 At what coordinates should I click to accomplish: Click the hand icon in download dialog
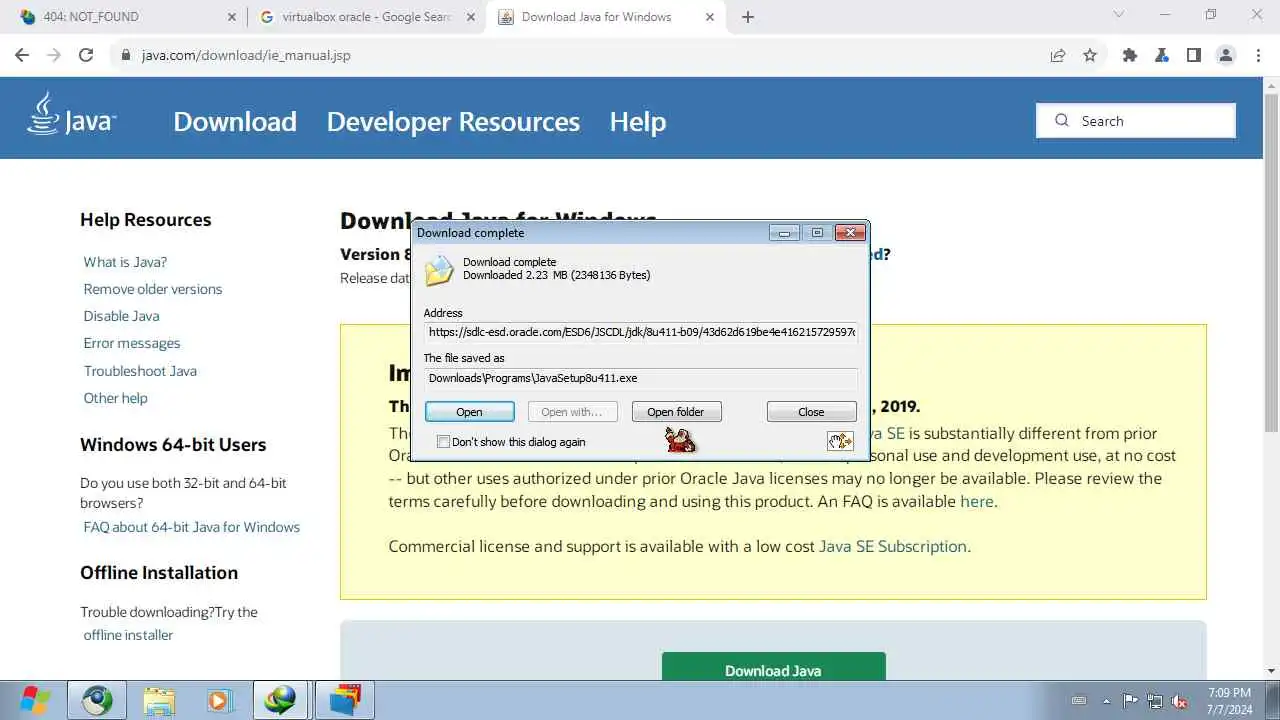[x=840, y=441]
